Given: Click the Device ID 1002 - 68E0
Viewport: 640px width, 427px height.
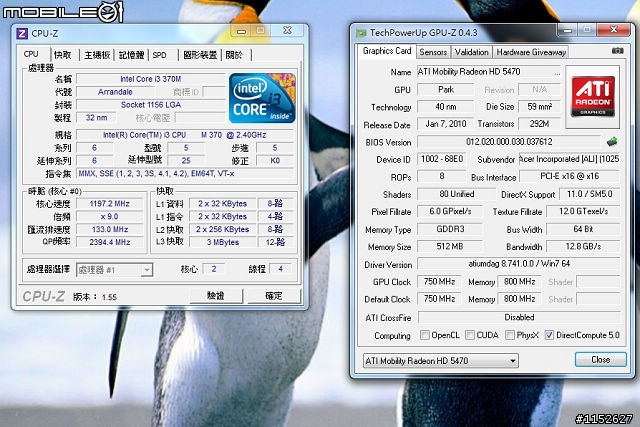Looking at the screenshot, I should (x=442, y=159).
